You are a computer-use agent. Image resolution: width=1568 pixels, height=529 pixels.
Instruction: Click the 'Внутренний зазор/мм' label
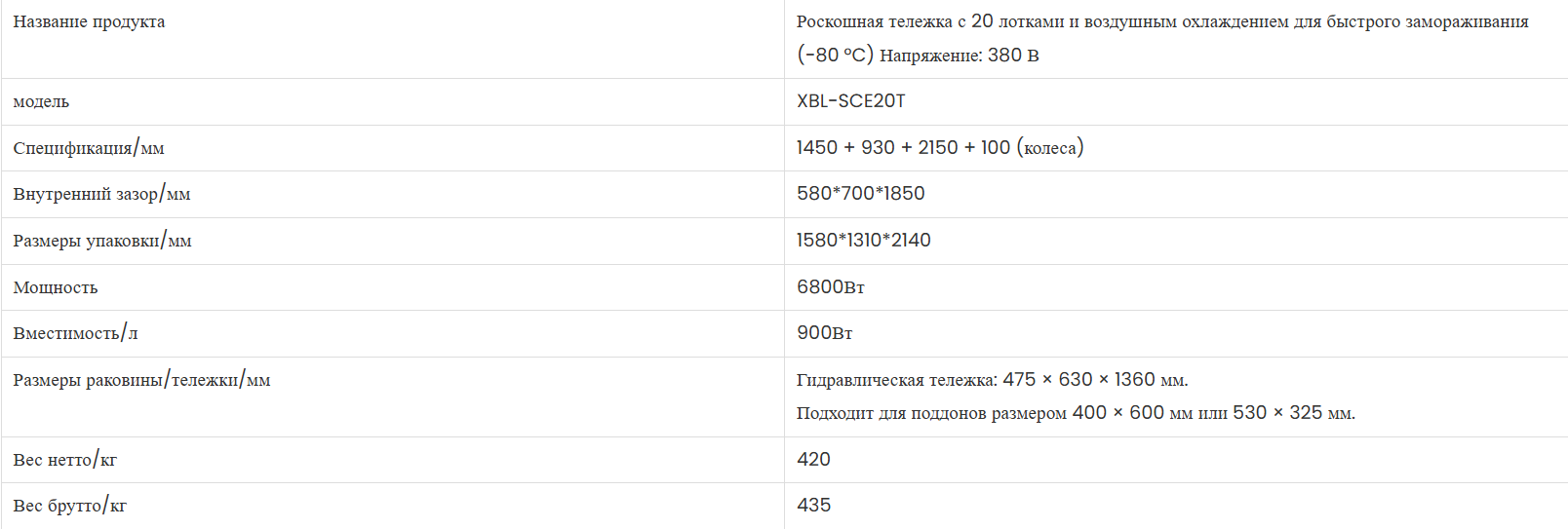click(101, 194)
